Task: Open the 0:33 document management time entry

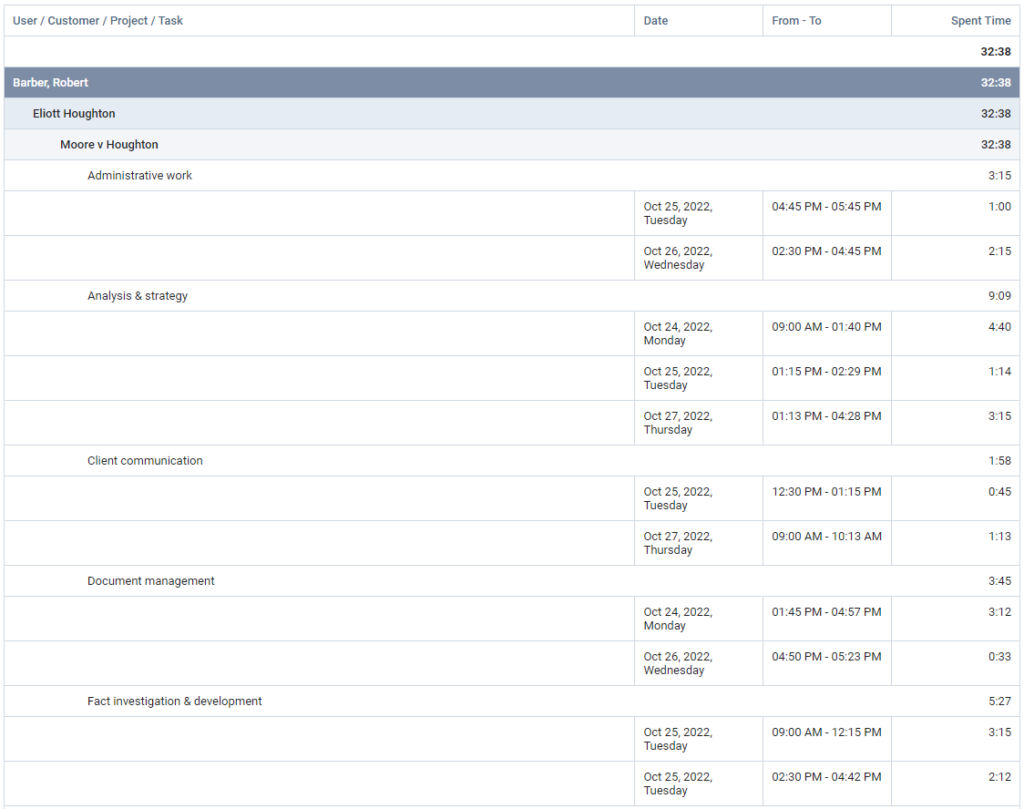Action: pos(1001,656)
